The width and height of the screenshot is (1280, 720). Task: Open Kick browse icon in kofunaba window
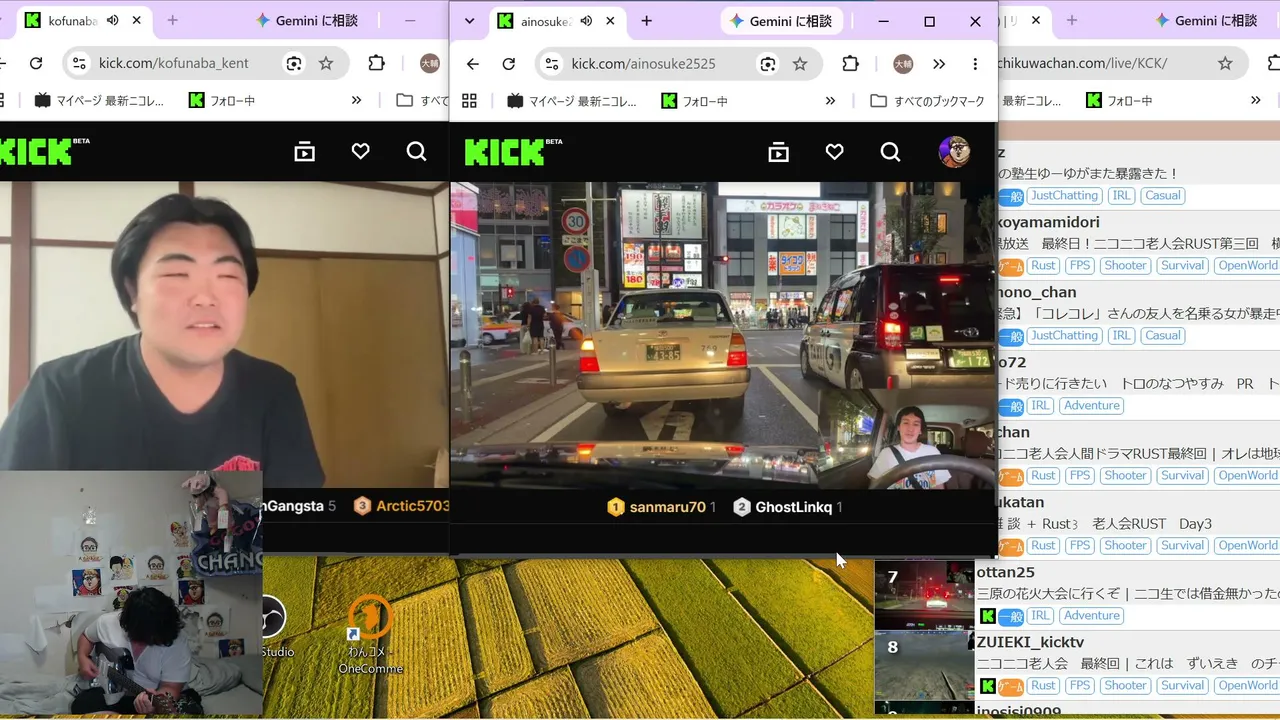(x=305, y=151)
